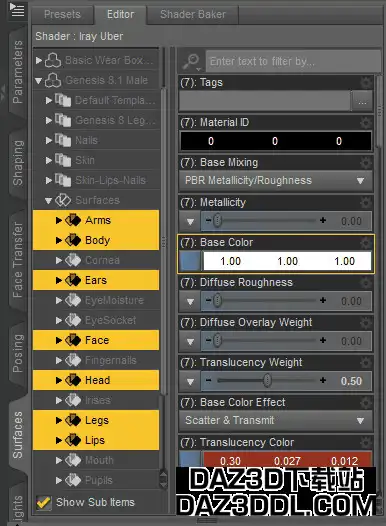
Task: Click the Surfaces group icon
Action: 63,200
